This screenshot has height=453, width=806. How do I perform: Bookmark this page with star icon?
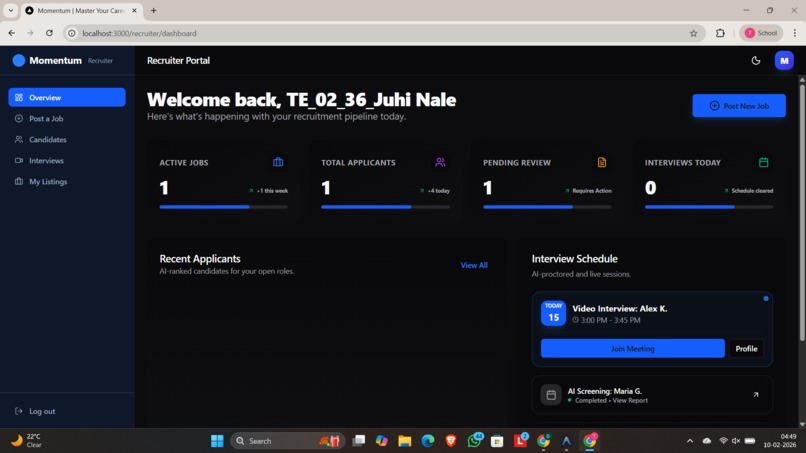click(x=693, y=33)
